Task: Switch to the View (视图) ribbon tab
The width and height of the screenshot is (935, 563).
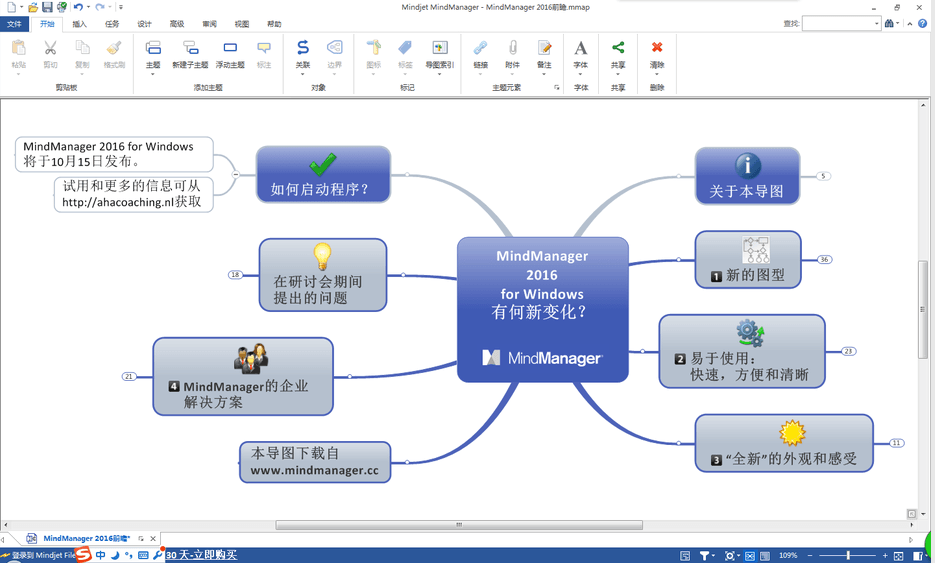Action: 242,24
